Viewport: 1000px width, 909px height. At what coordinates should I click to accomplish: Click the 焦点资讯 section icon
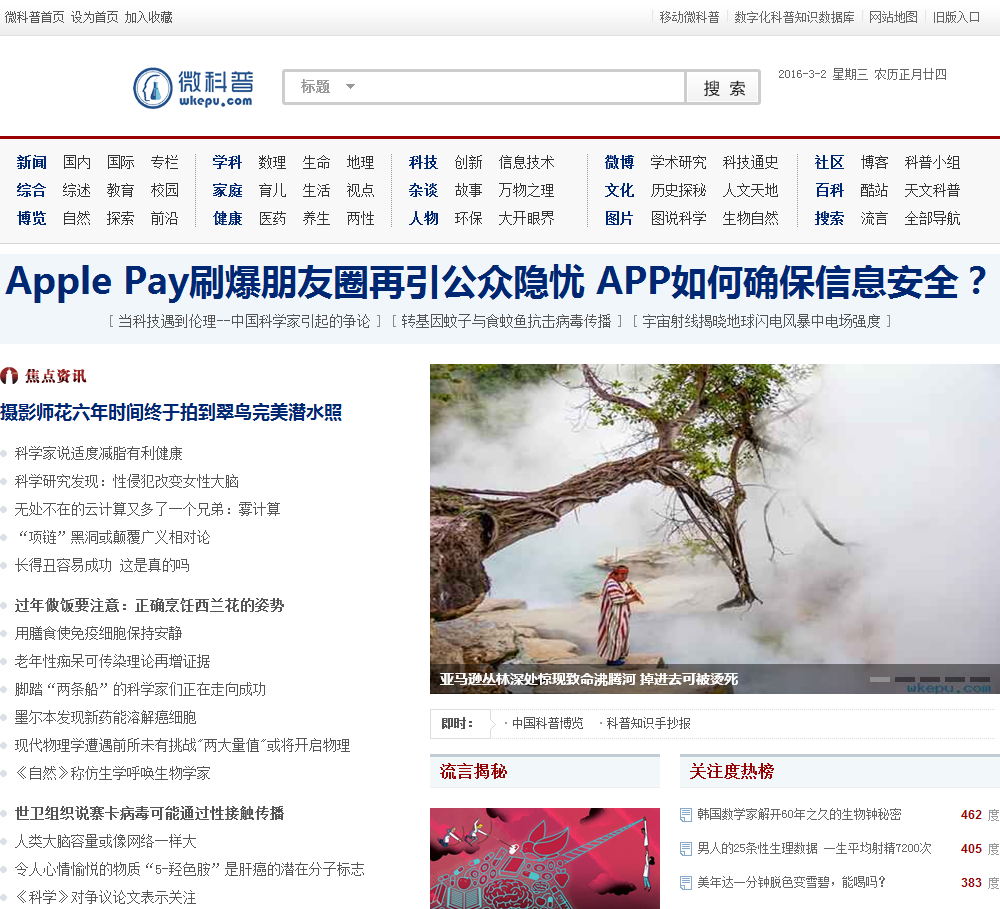[x=9, y=376]
